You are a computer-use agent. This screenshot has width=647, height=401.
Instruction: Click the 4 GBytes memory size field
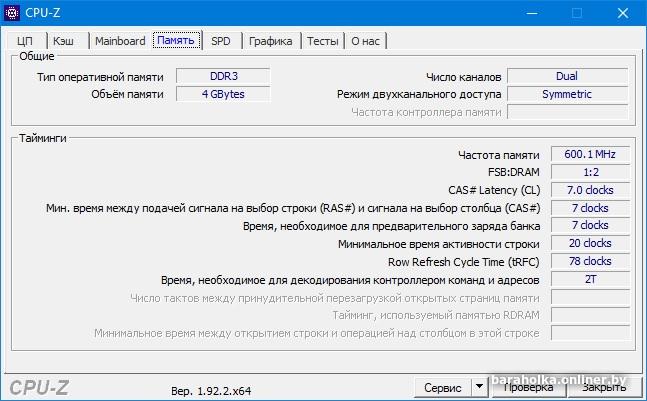pyautogui.click(x=223, y=94)
